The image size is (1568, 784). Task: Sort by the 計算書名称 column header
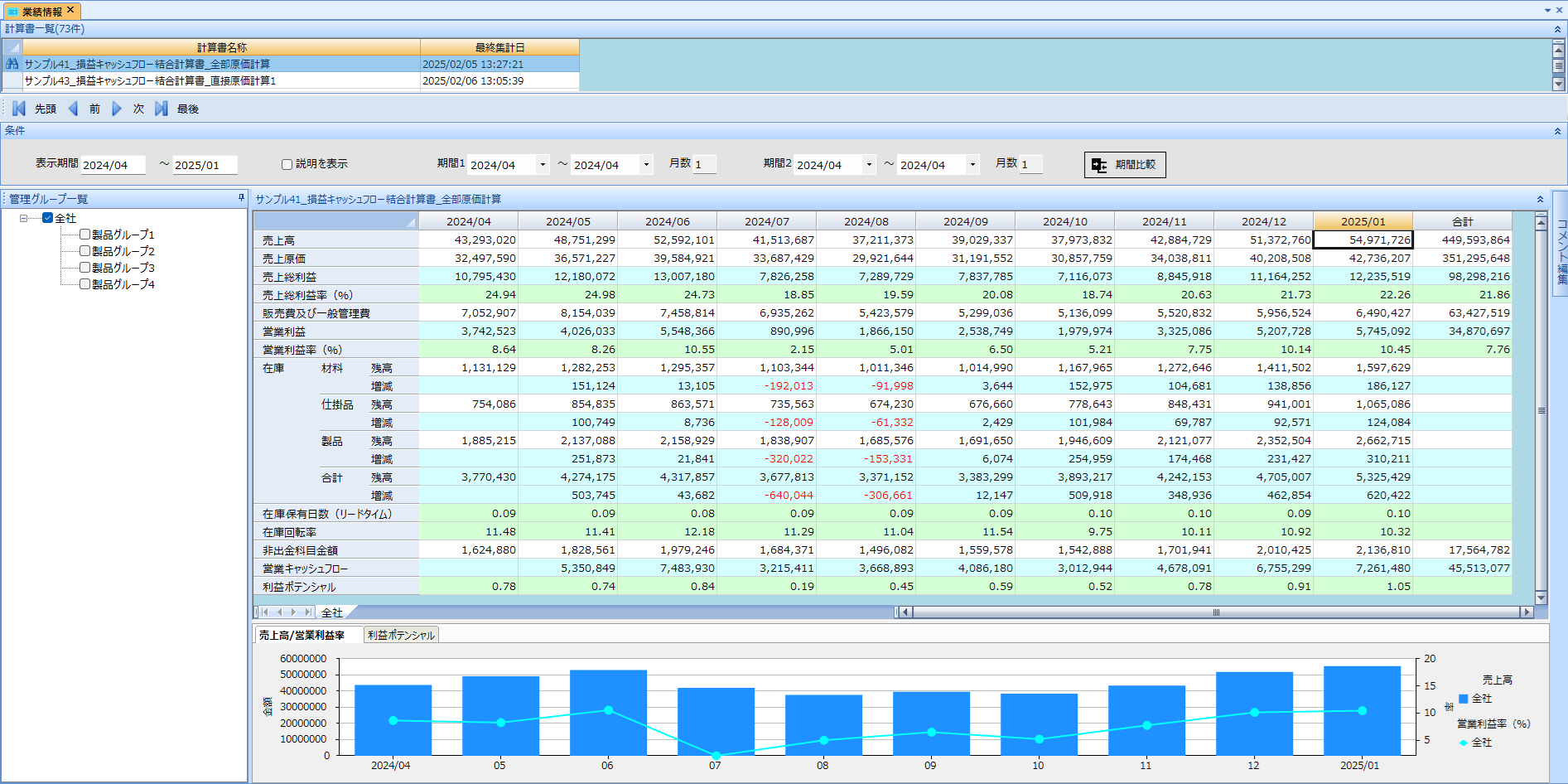pyautogui.click(x=221, y=47)
